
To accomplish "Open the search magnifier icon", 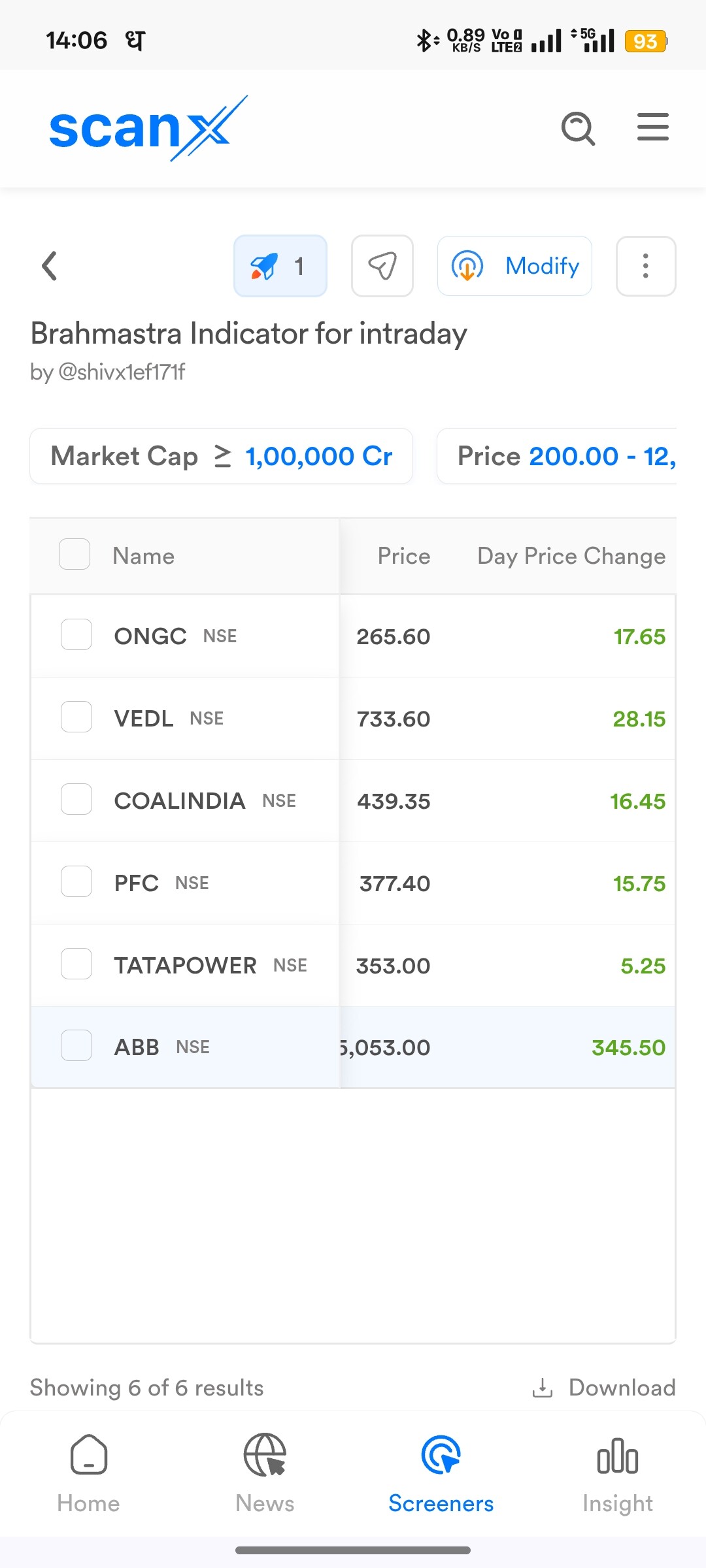I will pyautogui.click(x=578, y=128).
